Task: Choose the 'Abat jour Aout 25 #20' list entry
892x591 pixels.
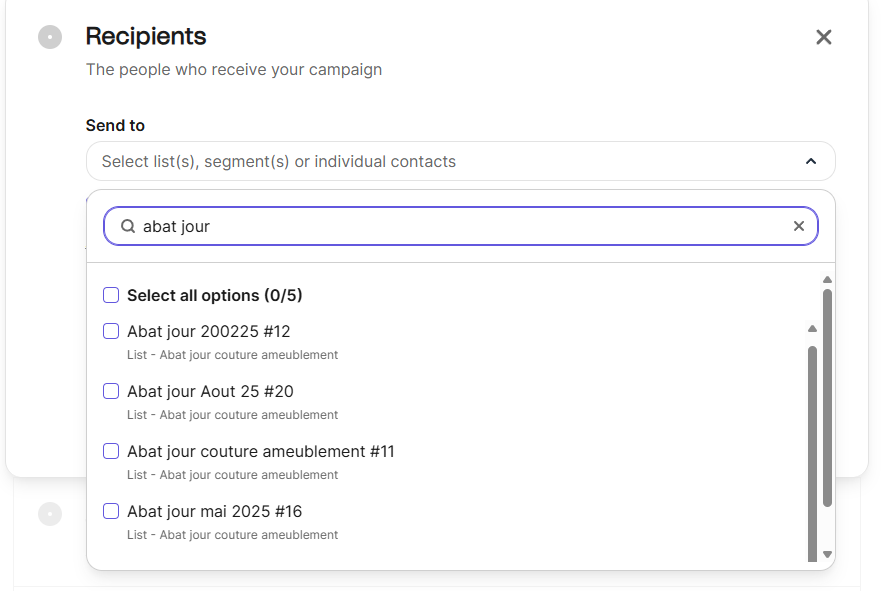Action: point(210,391)
